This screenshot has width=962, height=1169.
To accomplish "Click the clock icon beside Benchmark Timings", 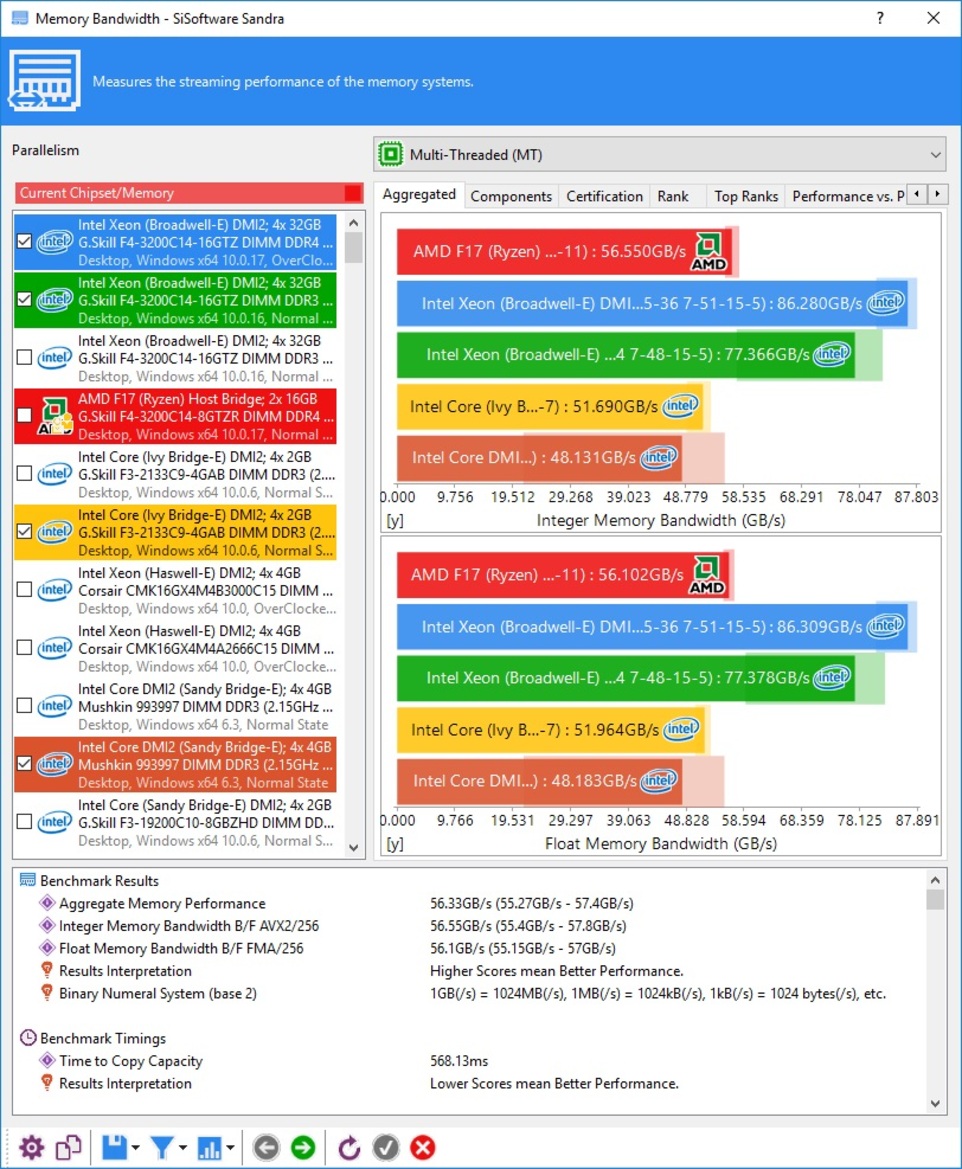I will click(x=28, y=1038).
